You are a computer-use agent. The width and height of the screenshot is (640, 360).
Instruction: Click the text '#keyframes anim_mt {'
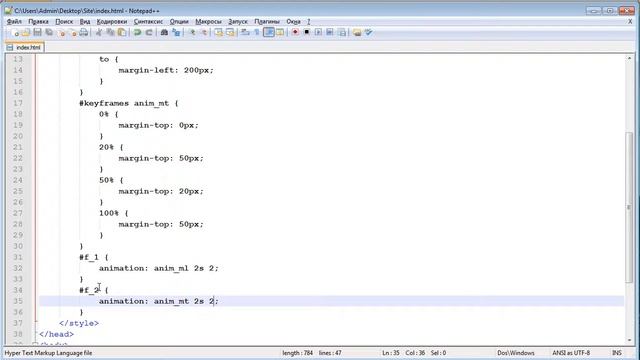[129, 103]
